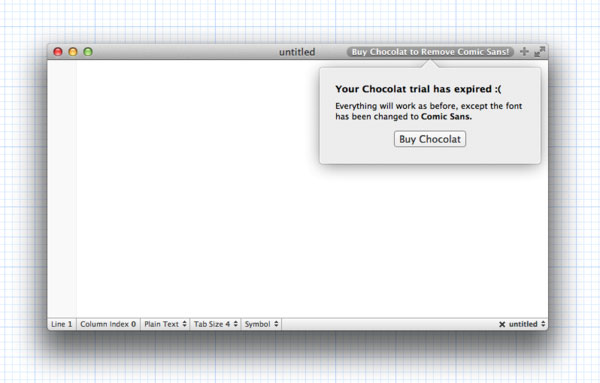Click the green zoom window button
600x383 pixels.
click(x=88, y=52)
